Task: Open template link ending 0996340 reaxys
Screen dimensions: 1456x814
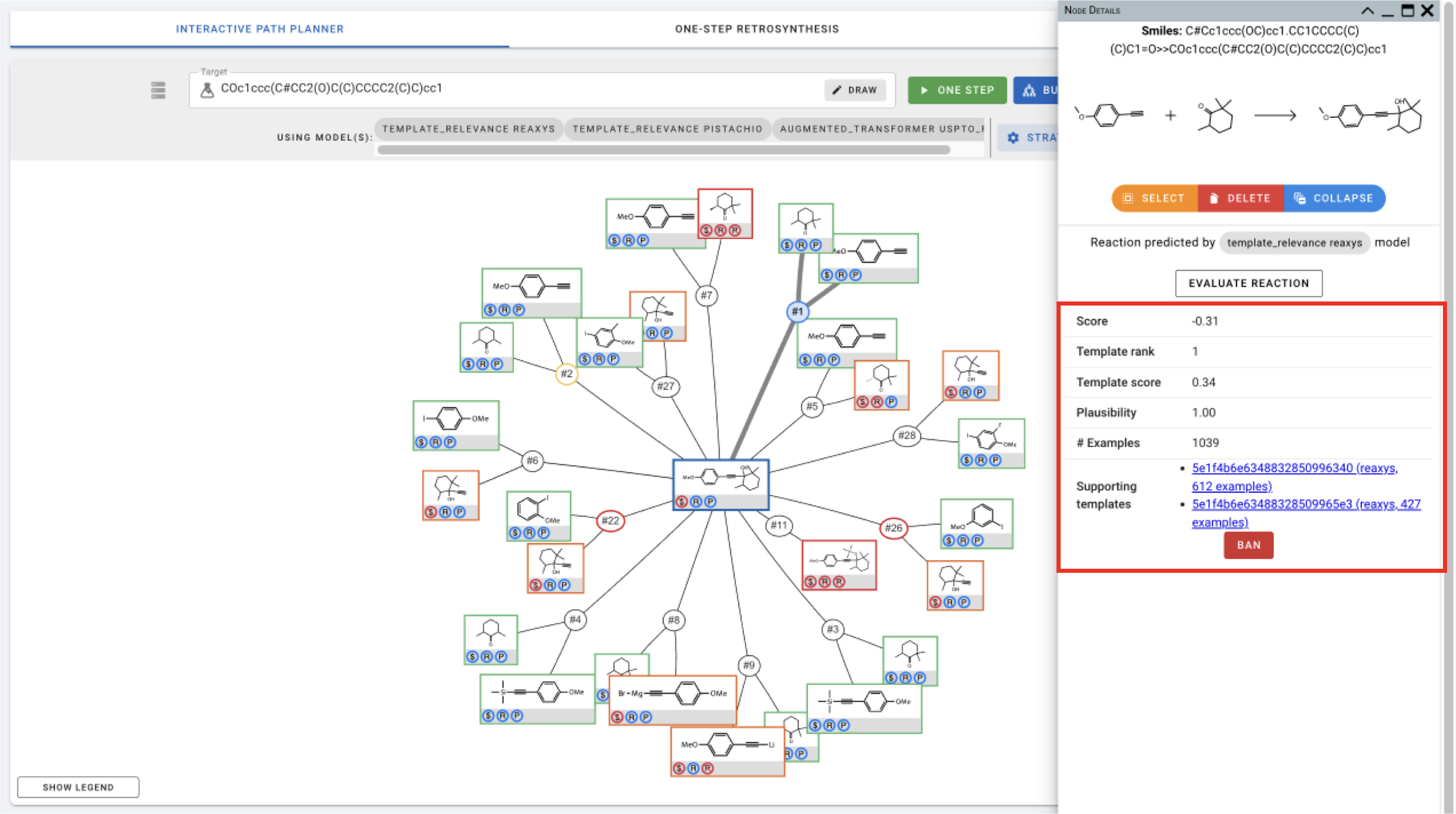Action: pos(1294,477)
